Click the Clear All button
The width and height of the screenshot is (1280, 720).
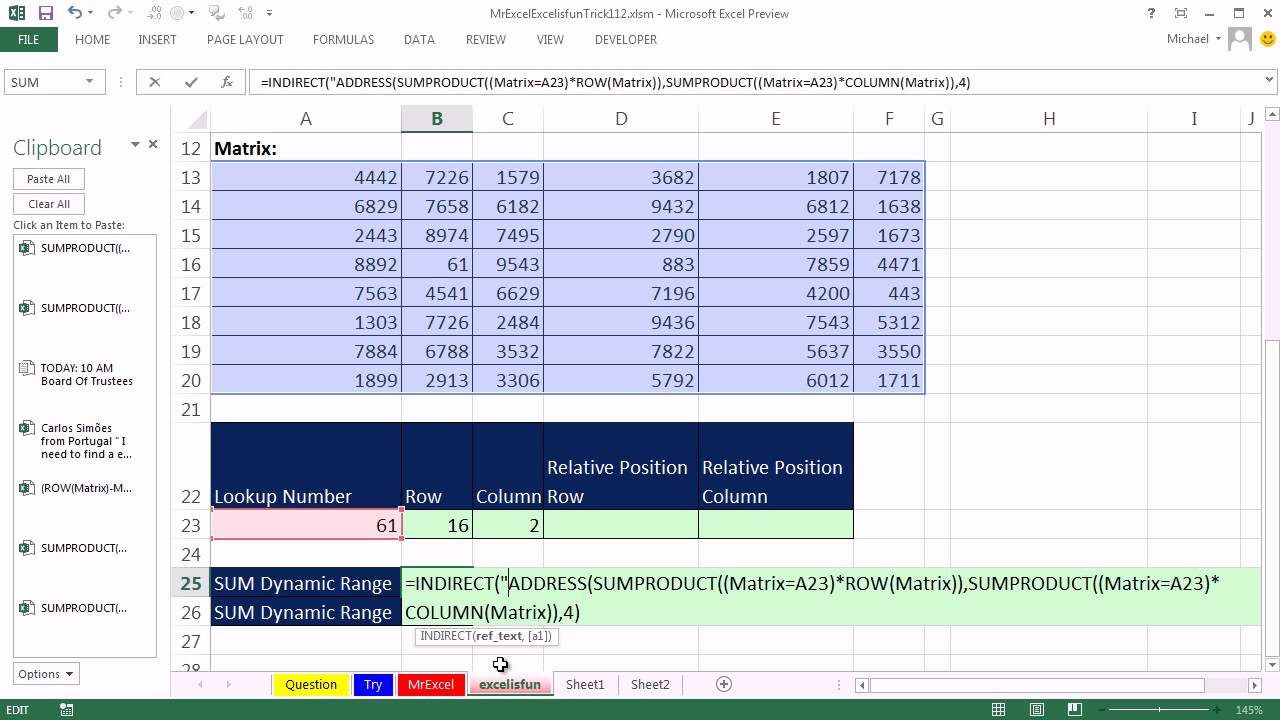[x=48, y=204]
